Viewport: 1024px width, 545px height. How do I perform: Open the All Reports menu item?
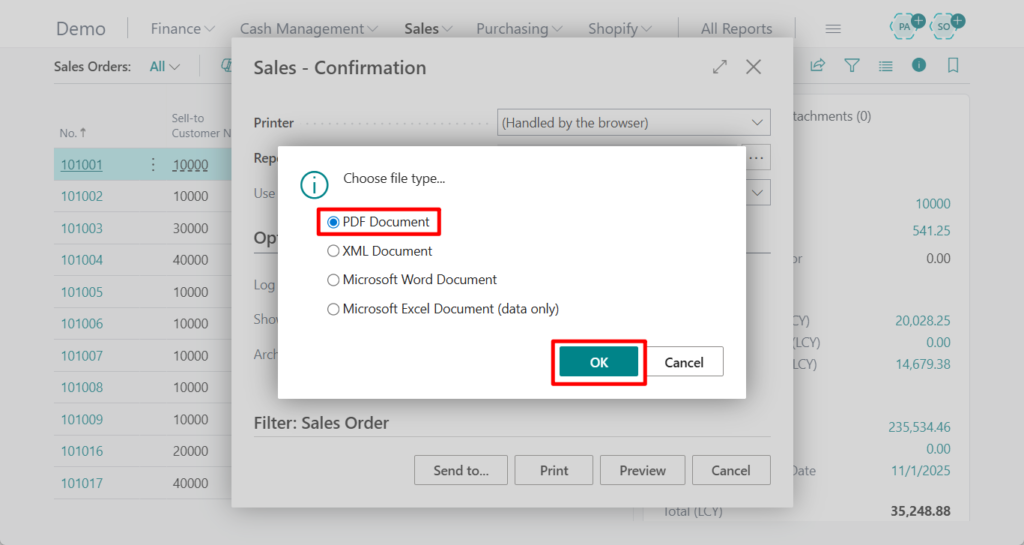(x=736, y=29)
